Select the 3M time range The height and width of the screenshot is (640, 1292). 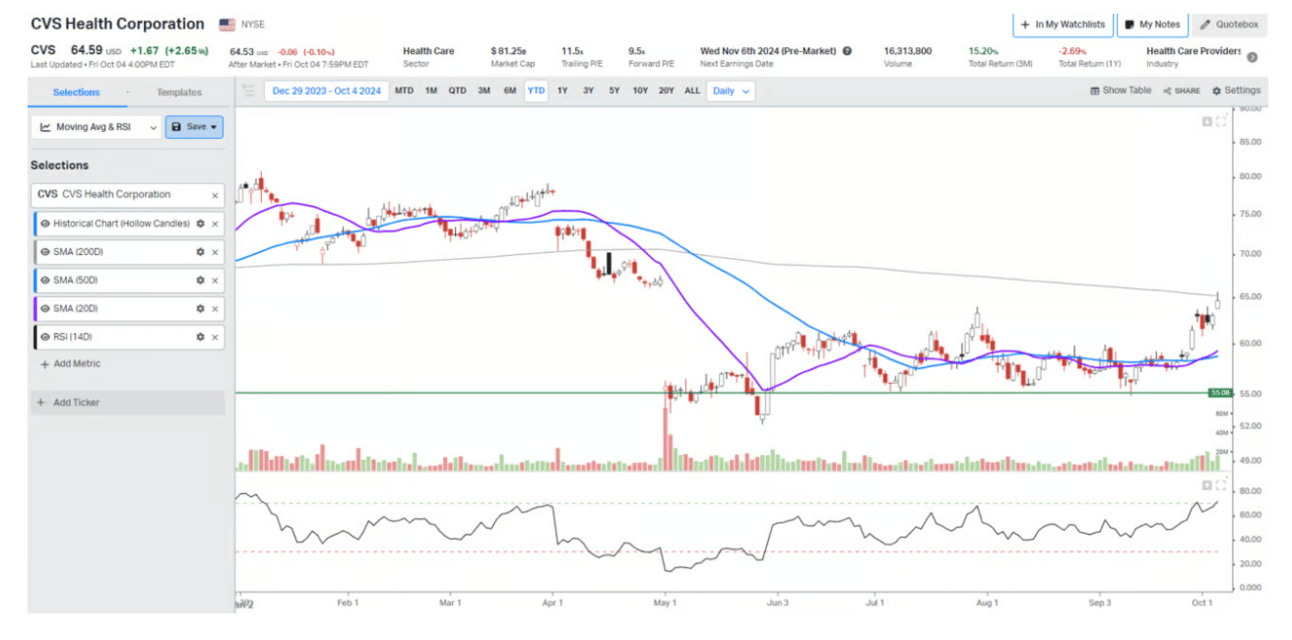pos(484,91)
